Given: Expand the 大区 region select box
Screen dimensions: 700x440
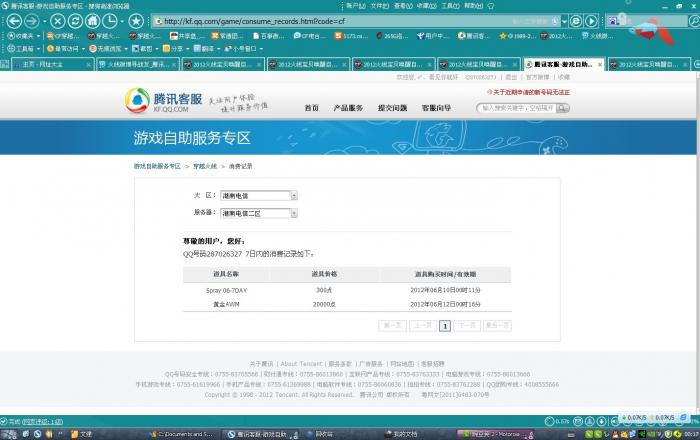Looking at the screenshot, I should click(x=258, y=195).
